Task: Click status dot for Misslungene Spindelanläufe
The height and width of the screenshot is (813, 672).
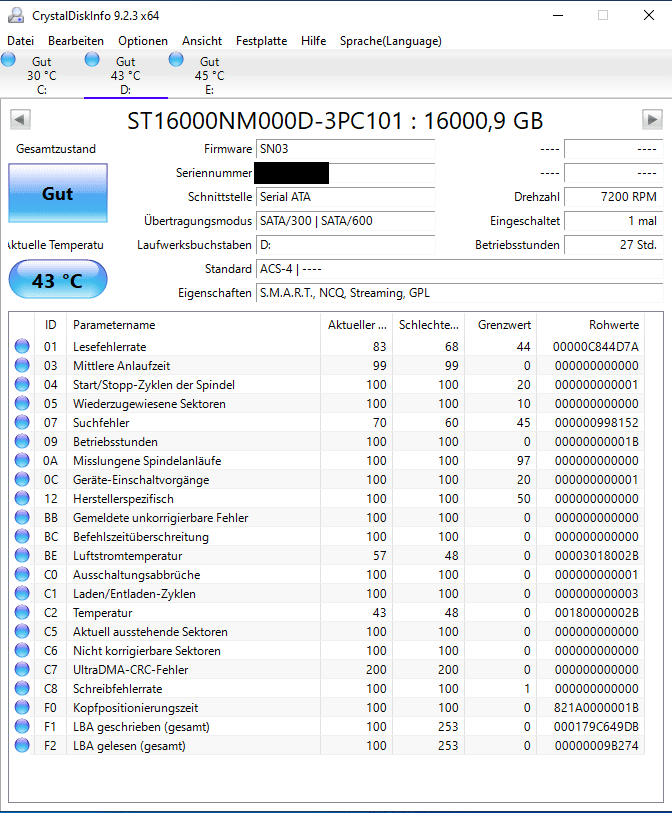Action: 22,460
